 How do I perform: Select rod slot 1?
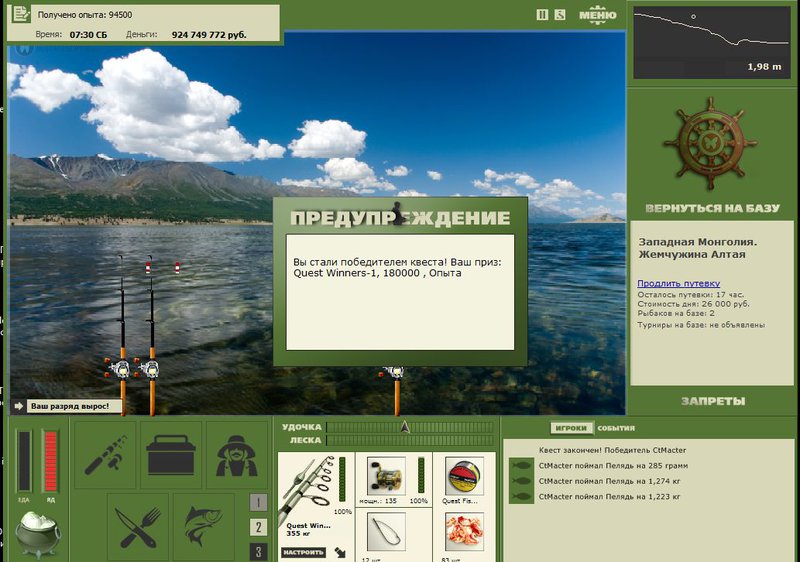click(x=258, y=503)
